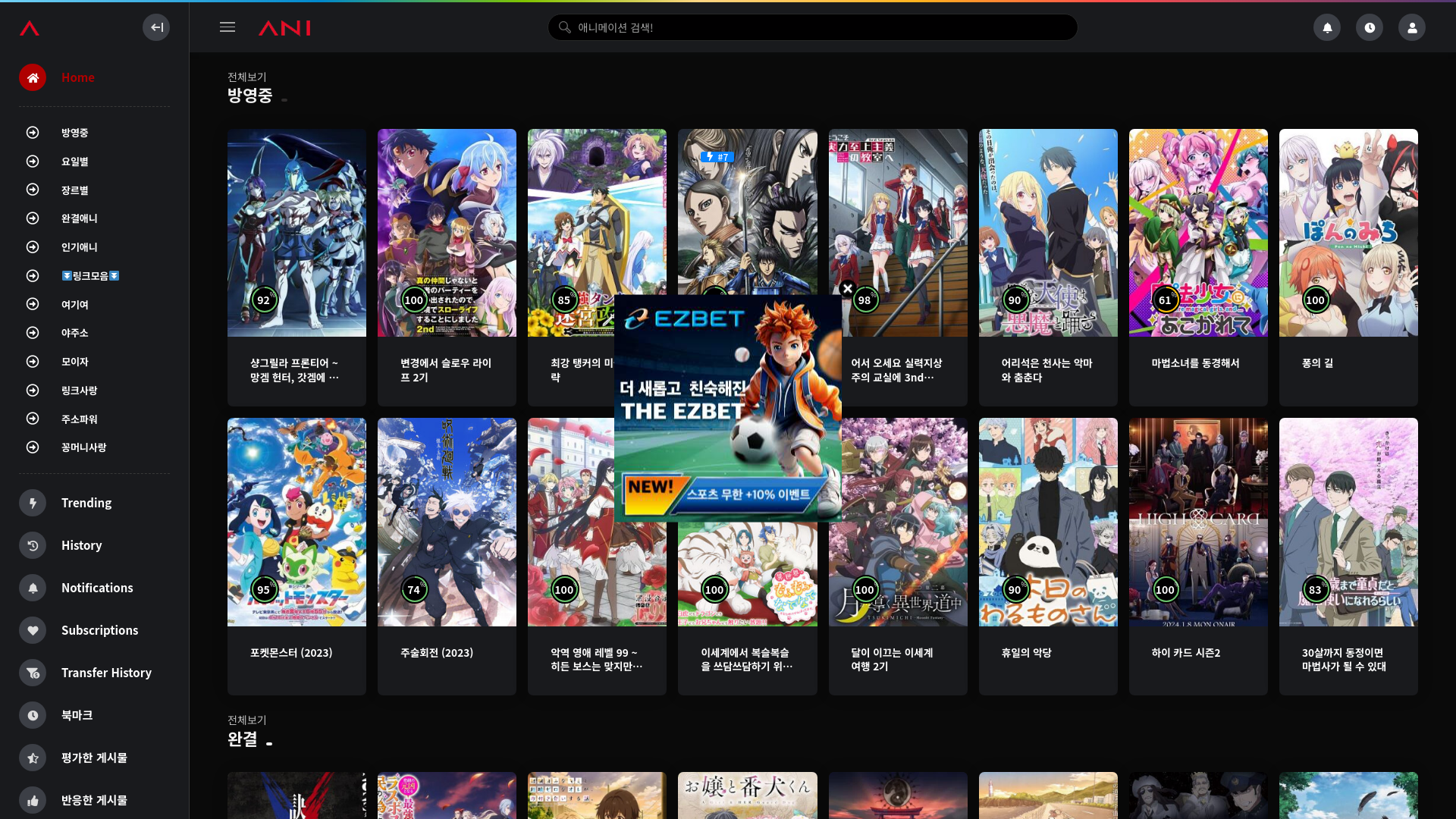
Task: Click the 북마크 clock icon
Action: (33, 715)
